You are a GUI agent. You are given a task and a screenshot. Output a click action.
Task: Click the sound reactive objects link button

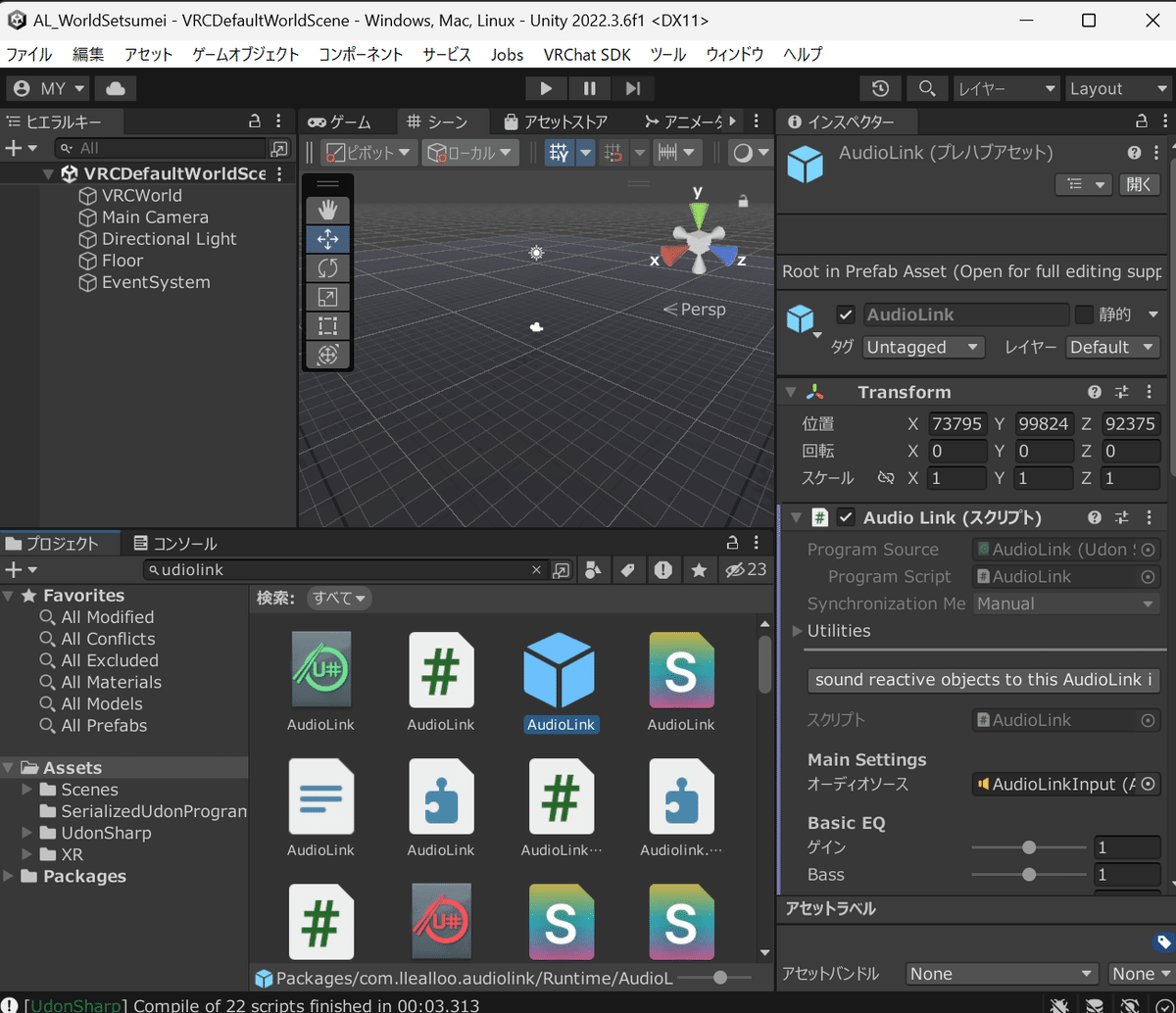[x=984, y=680]
